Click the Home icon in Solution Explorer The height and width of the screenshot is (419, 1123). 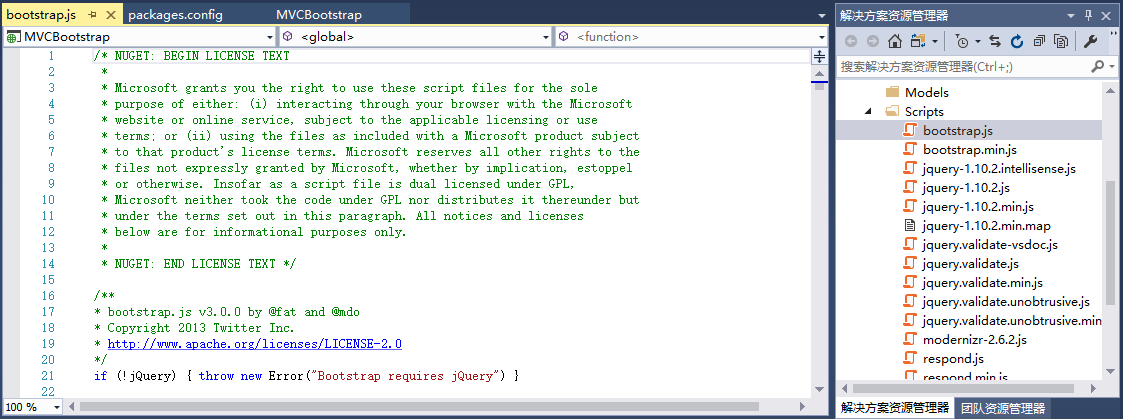point(895,41)
